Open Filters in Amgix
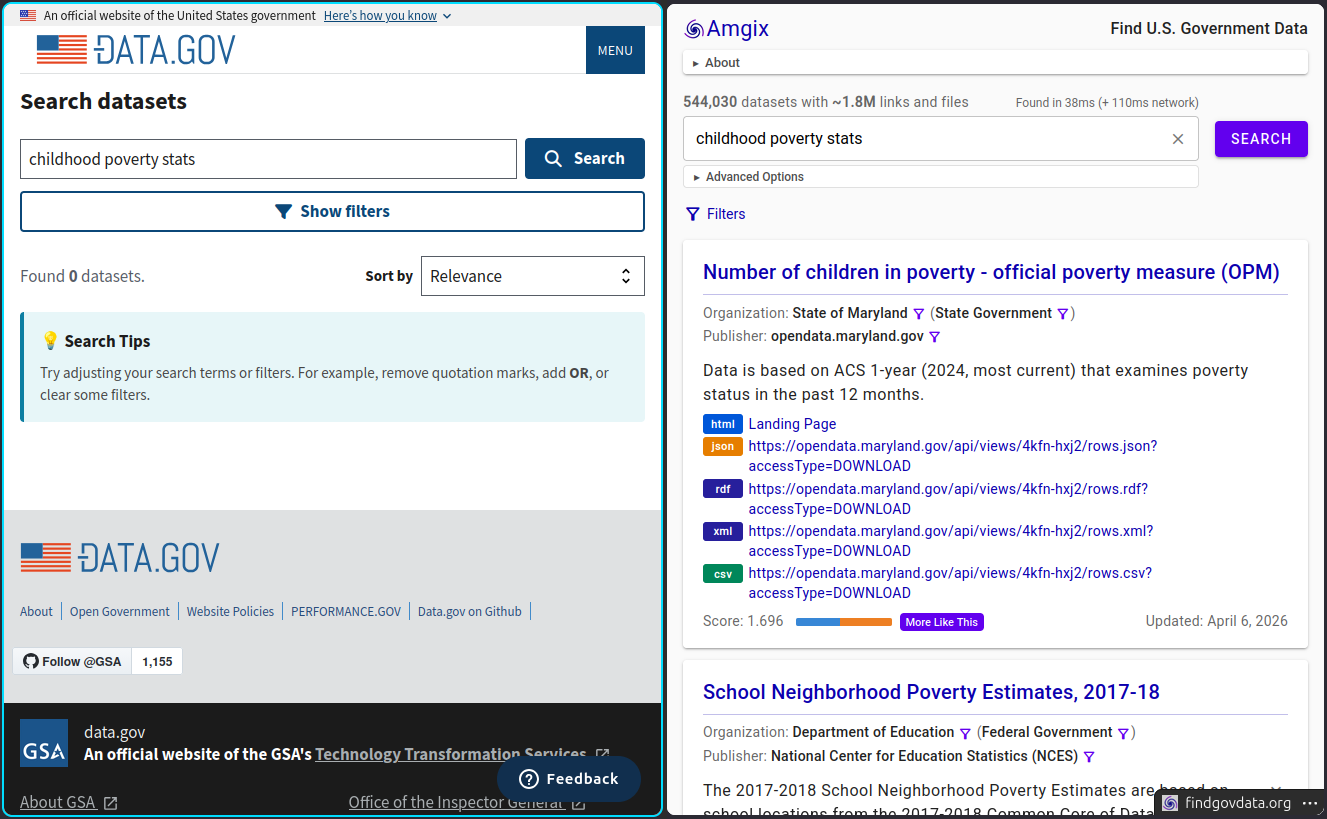This screenshot has height=819, width=1327. pyautogui.click(x=716, y=214)
